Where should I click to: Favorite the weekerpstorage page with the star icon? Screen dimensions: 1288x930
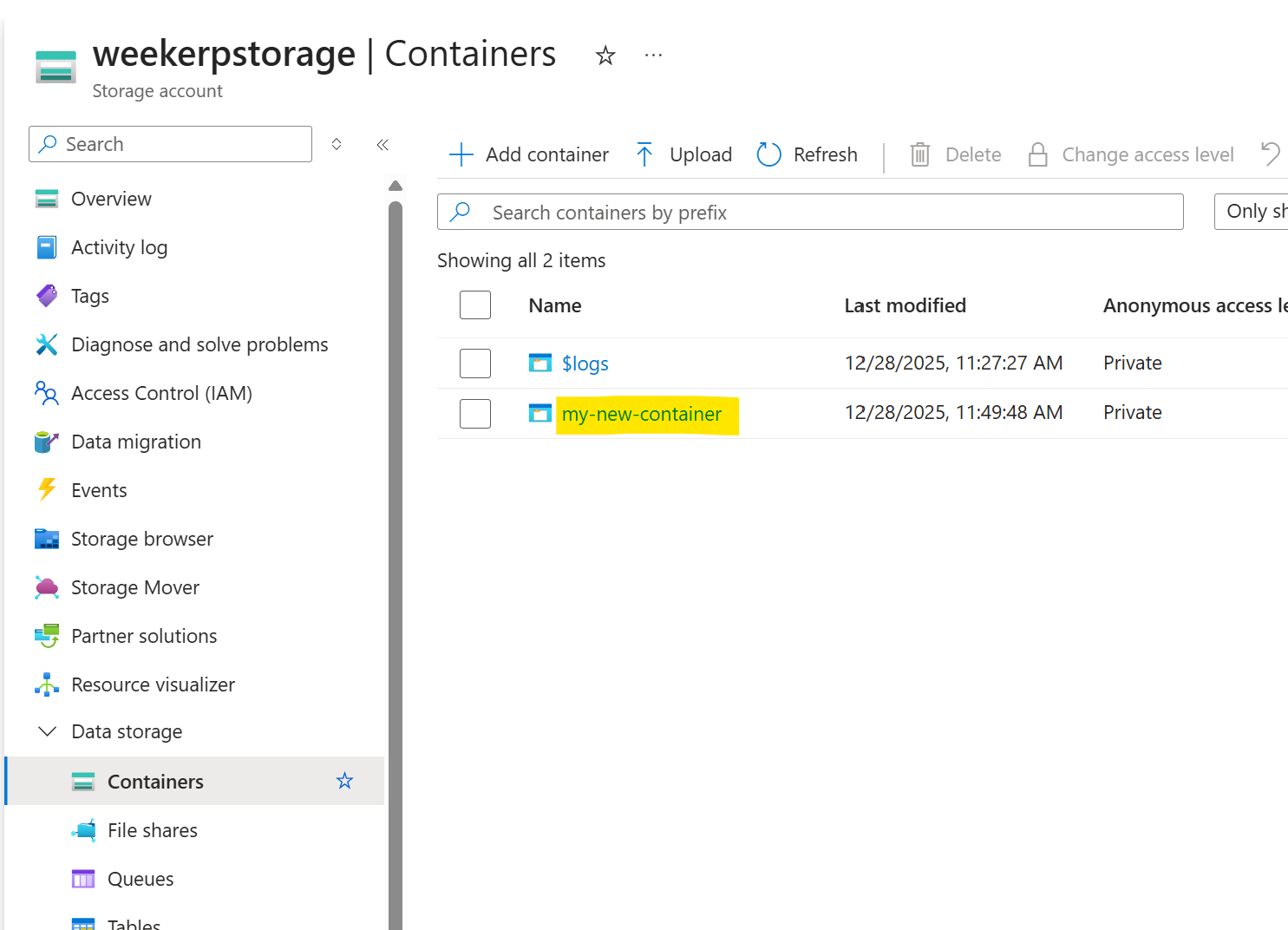pyautogui.click(x=605, y=56)
